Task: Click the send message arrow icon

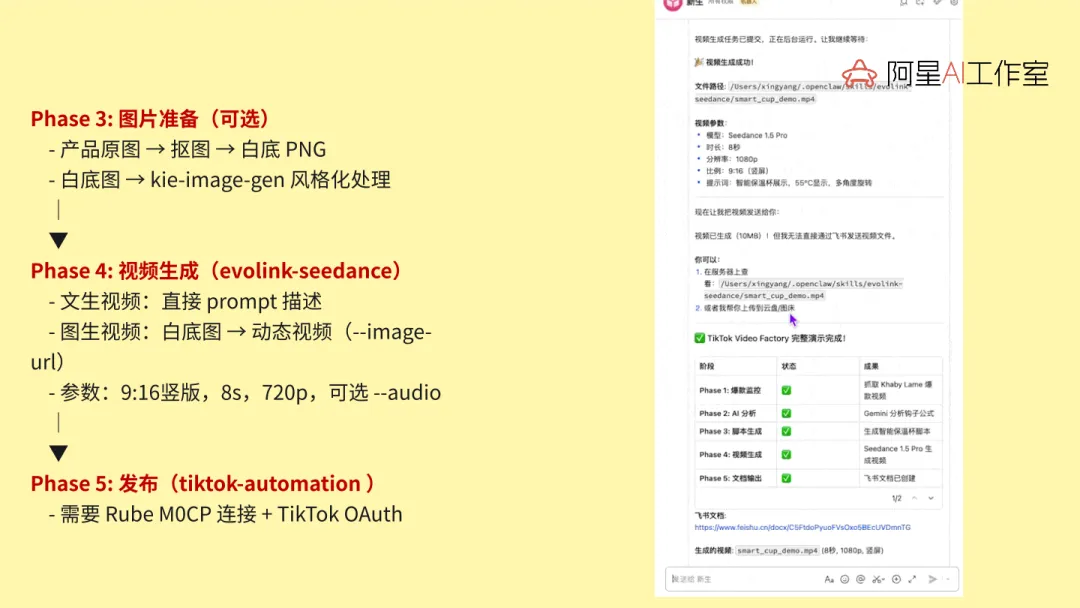Action: (933, 580)
